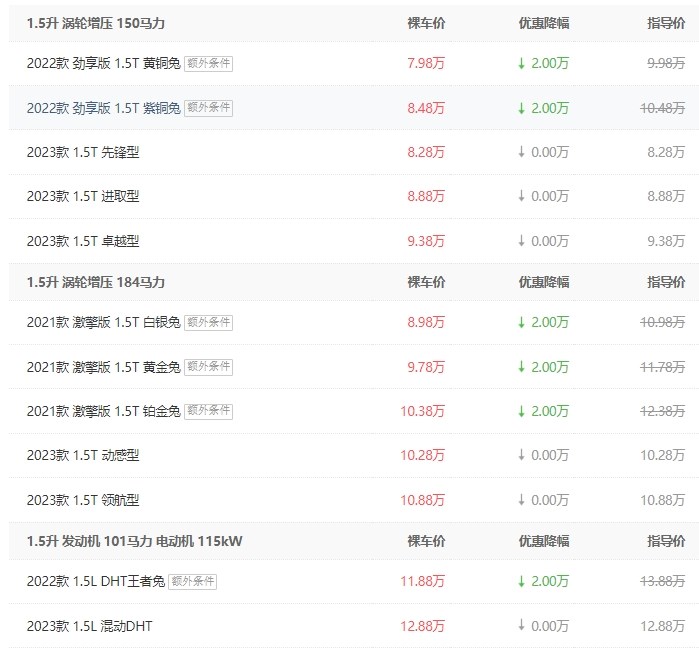Click the green 2.00万 discount for 黄铜兔
The height and width of the screenshot is (653, 699).
pyautogui.click(x=543, y=63)
